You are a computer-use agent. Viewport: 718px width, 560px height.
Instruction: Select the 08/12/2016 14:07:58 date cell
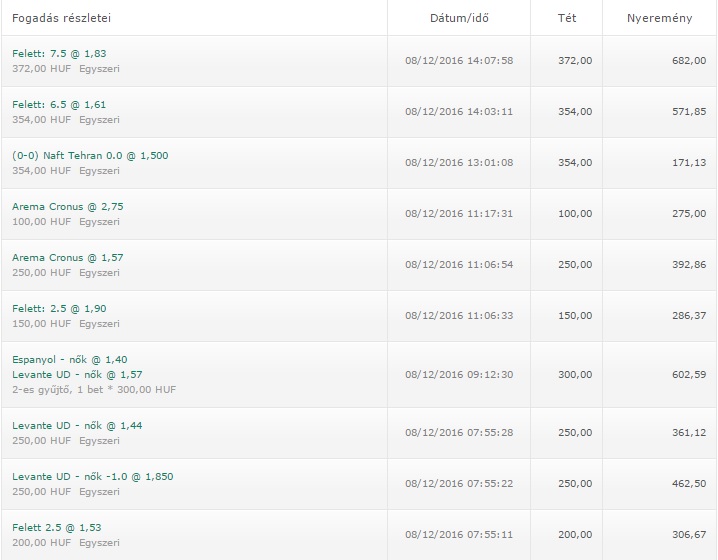coord(459,61)
